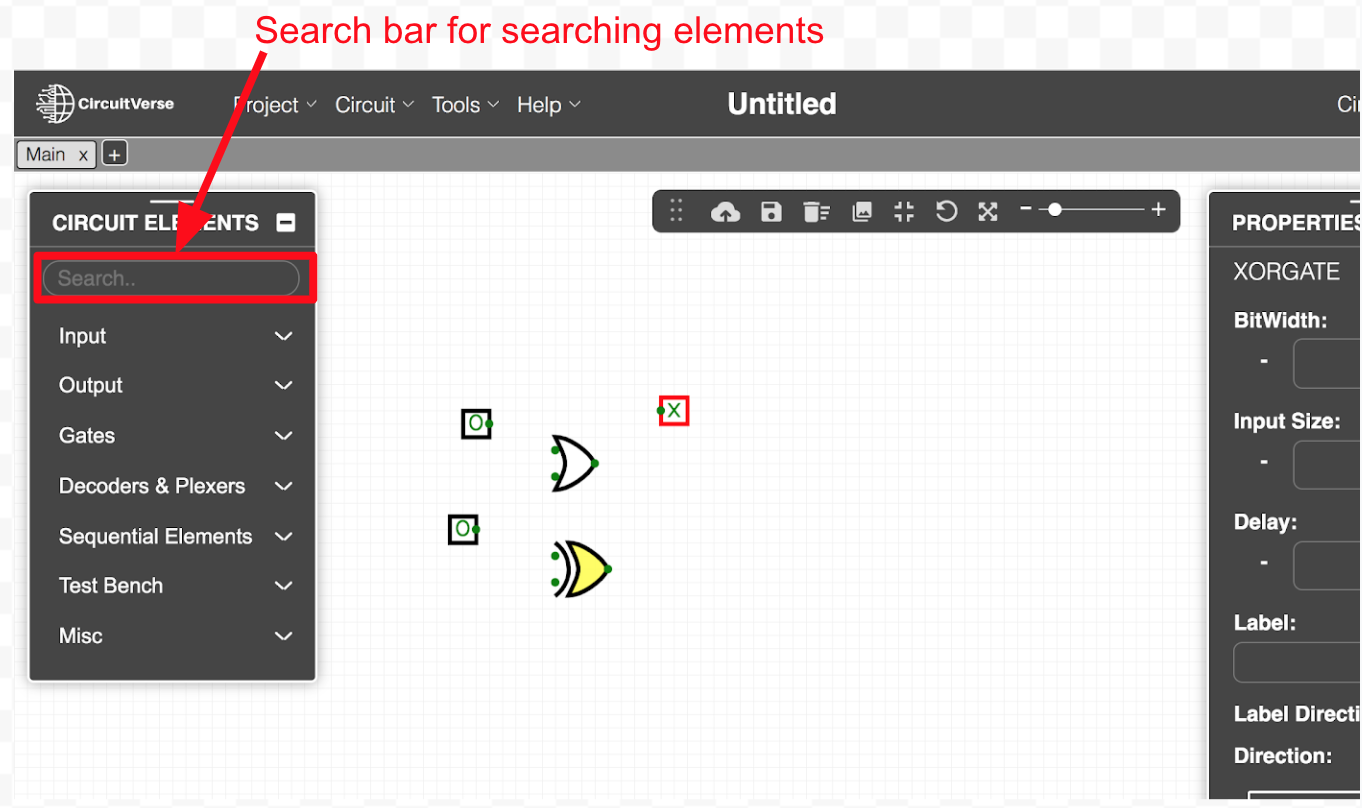Click the CircuitVerse logo
1362x808 pixels.
(x=105, y=104)
